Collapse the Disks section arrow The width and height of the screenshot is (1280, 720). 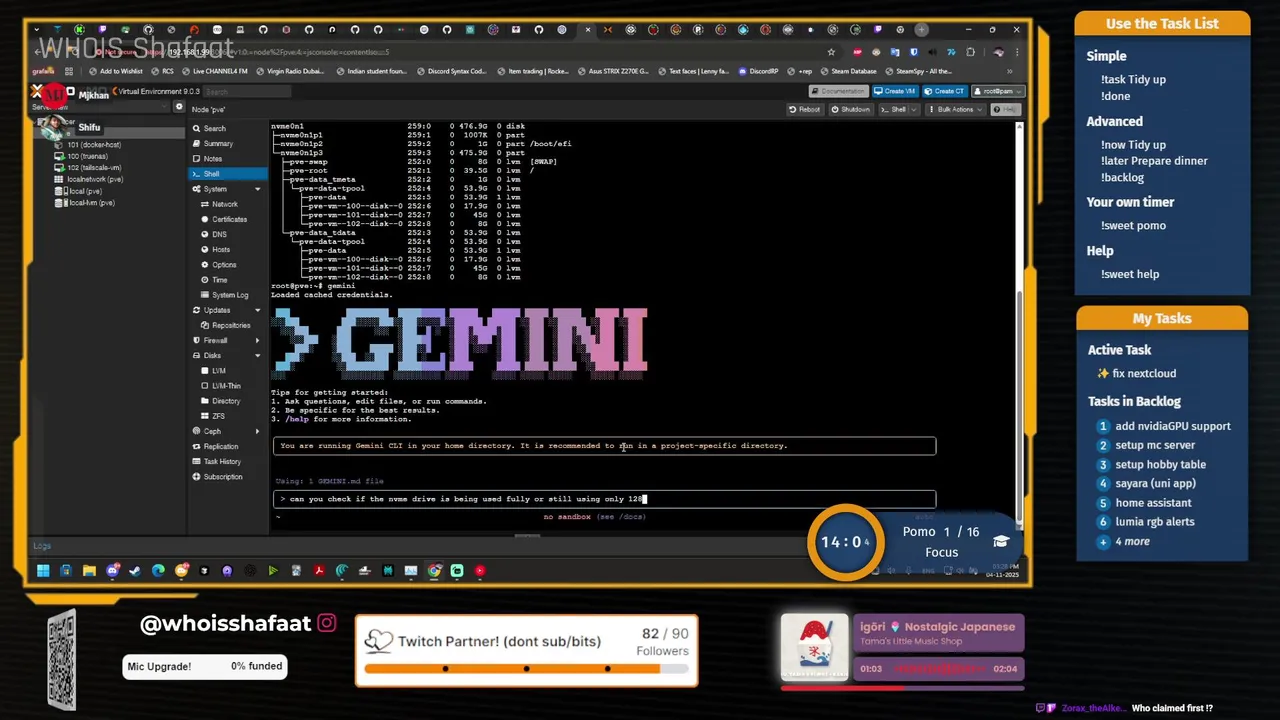(x=257, y=355)
